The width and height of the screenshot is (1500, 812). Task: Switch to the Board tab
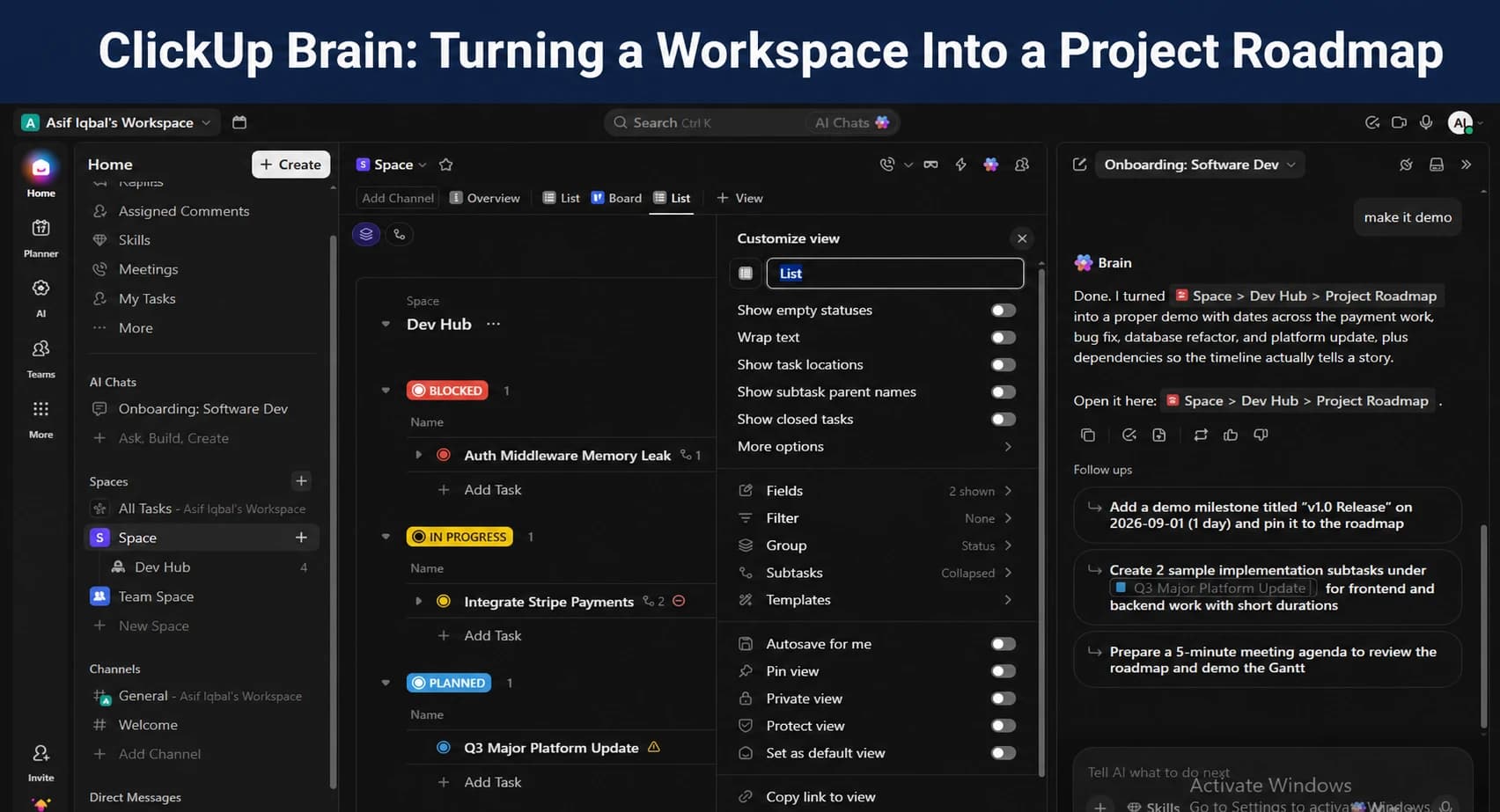coord(616,198)
